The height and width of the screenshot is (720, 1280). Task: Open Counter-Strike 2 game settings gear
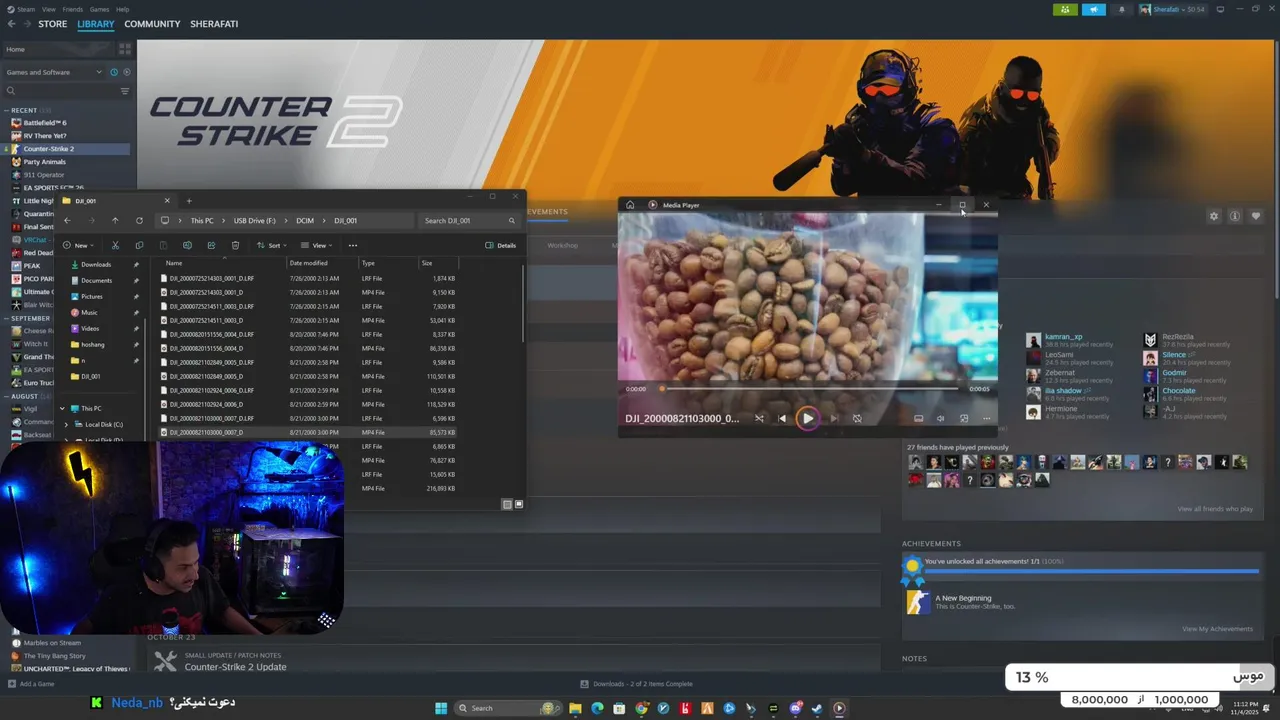tap(1214, 216)
